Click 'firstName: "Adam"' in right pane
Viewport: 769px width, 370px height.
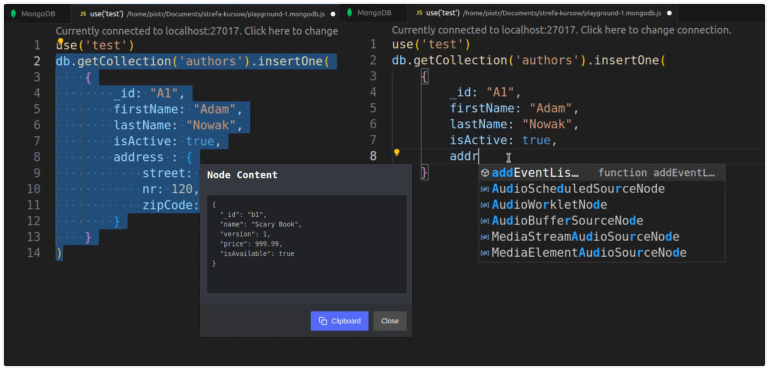click(515, 108)
